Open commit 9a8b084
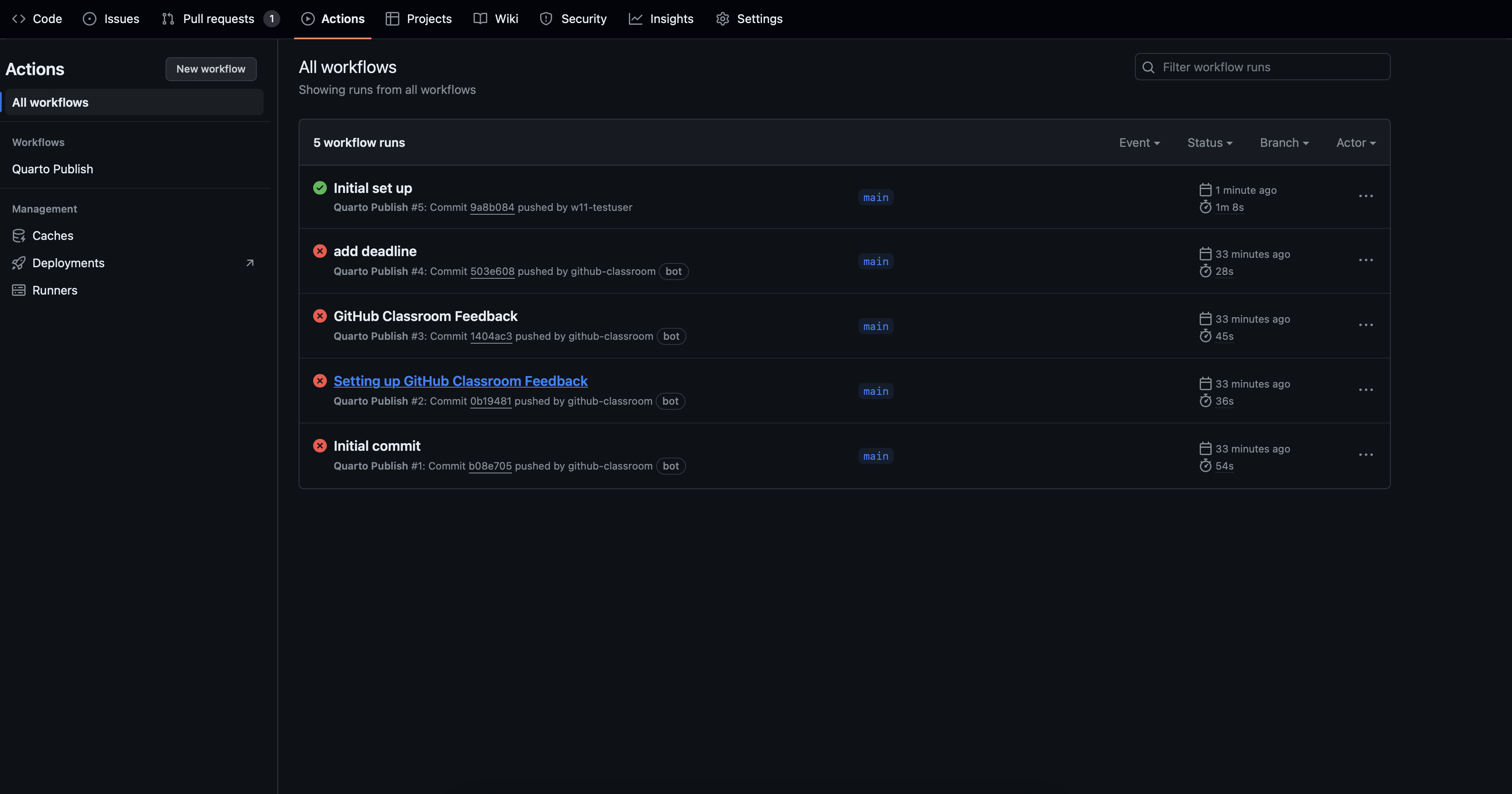This screenshot has width=1512, height=794. (492, 207)
